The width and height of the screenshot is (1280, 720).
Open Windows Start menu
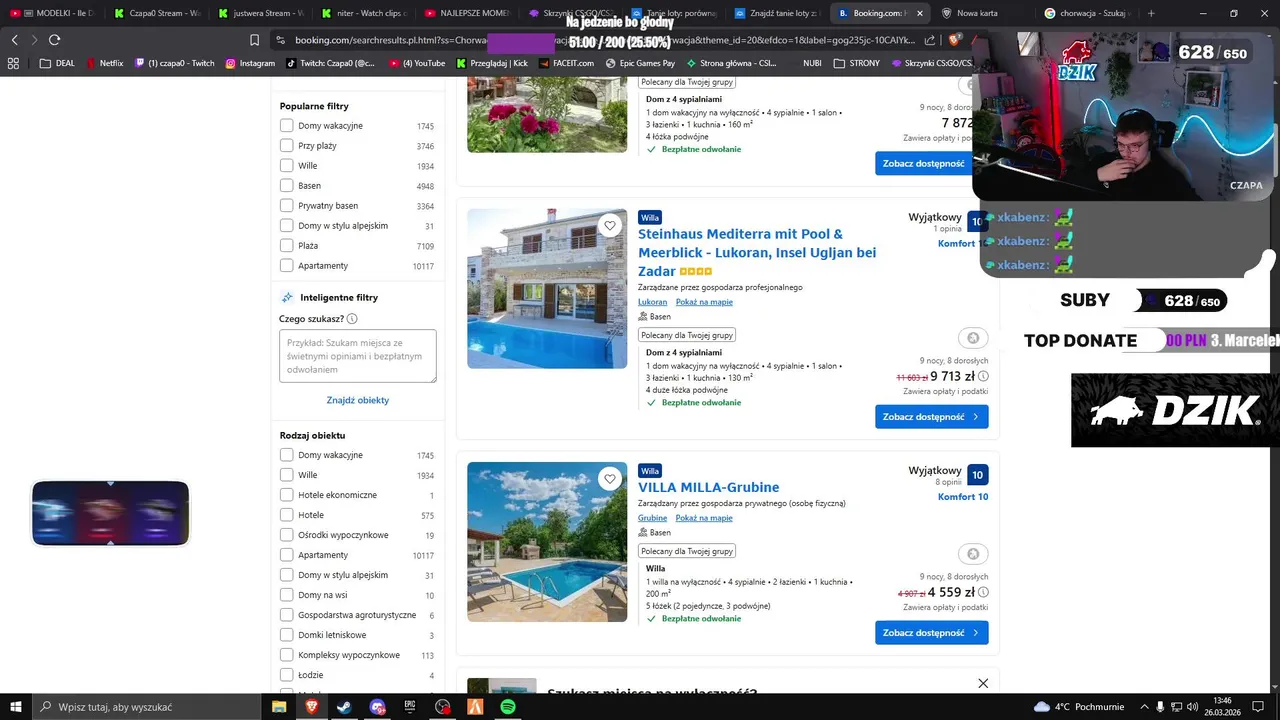[17, 707]
